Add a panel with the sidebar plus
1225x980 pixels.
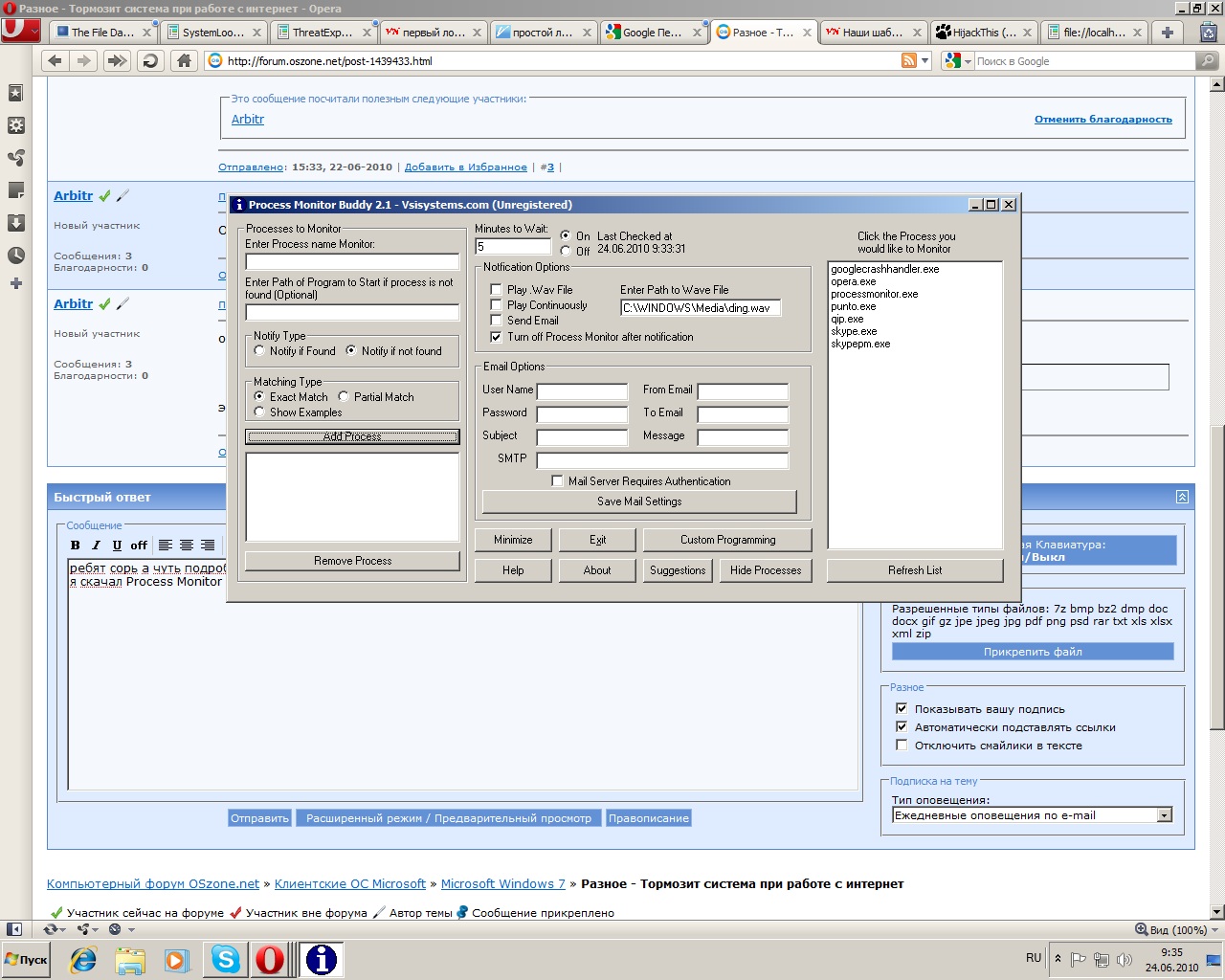tap(15, 283)
